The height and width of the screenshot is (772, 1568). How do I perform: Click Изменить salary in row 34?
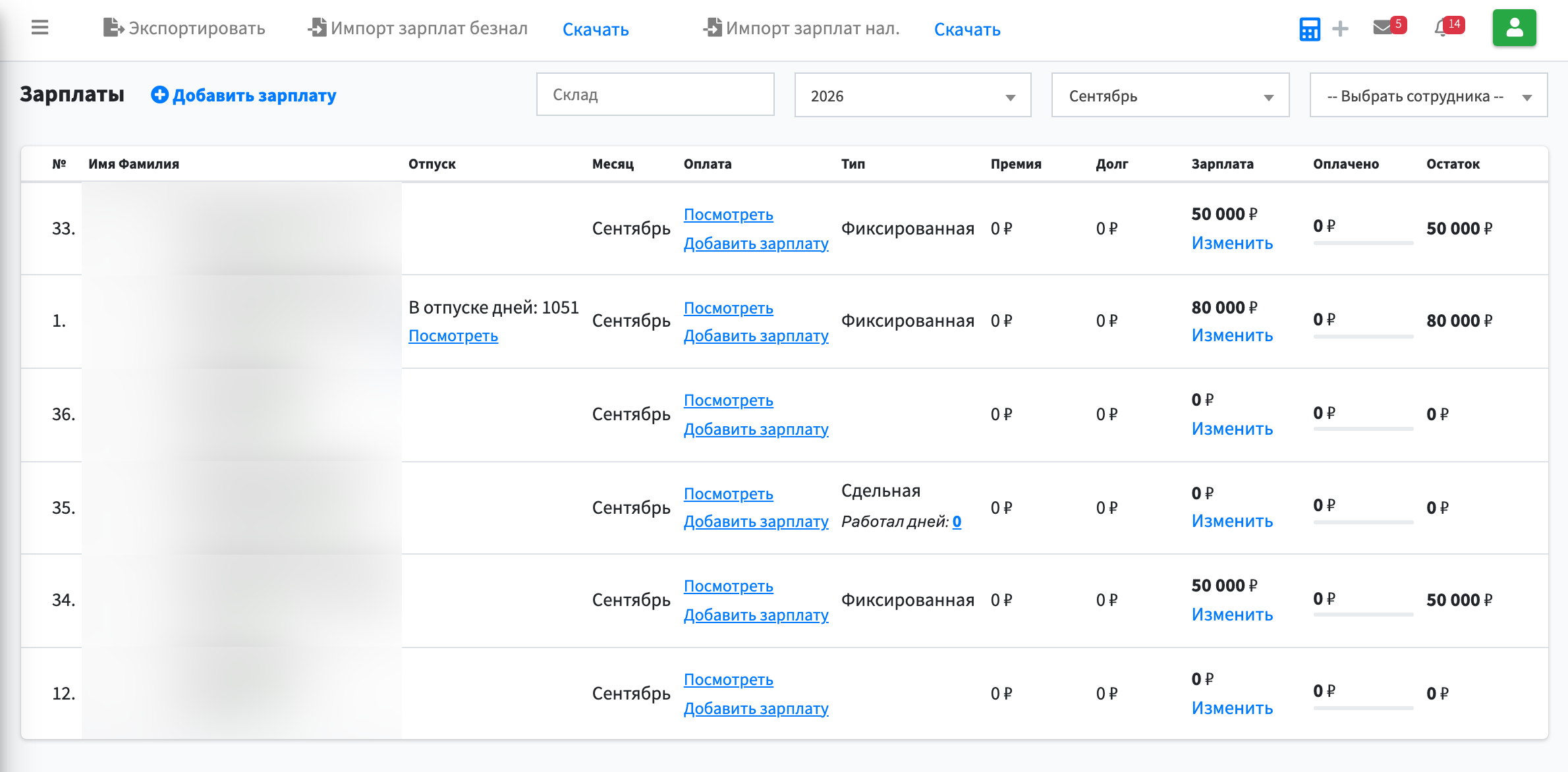[1232, 615]
